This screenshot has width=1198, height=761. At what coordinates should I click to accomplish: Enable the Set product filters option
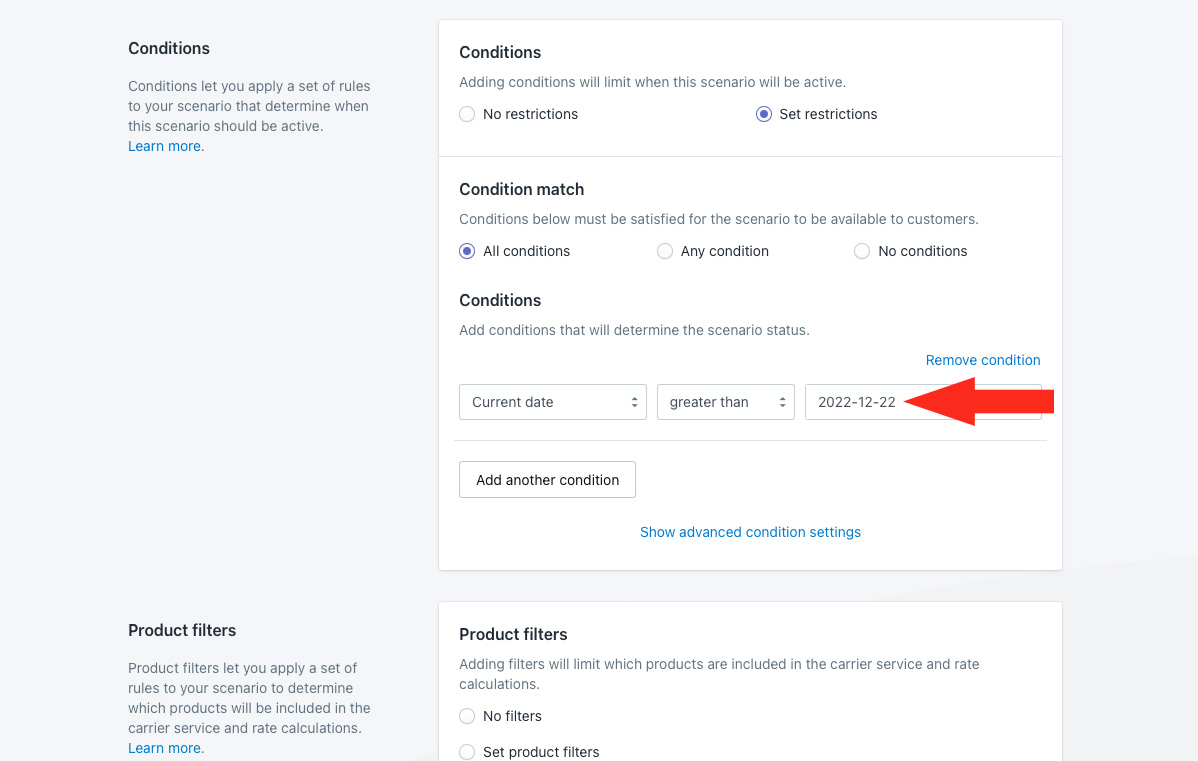pos(467,752)
